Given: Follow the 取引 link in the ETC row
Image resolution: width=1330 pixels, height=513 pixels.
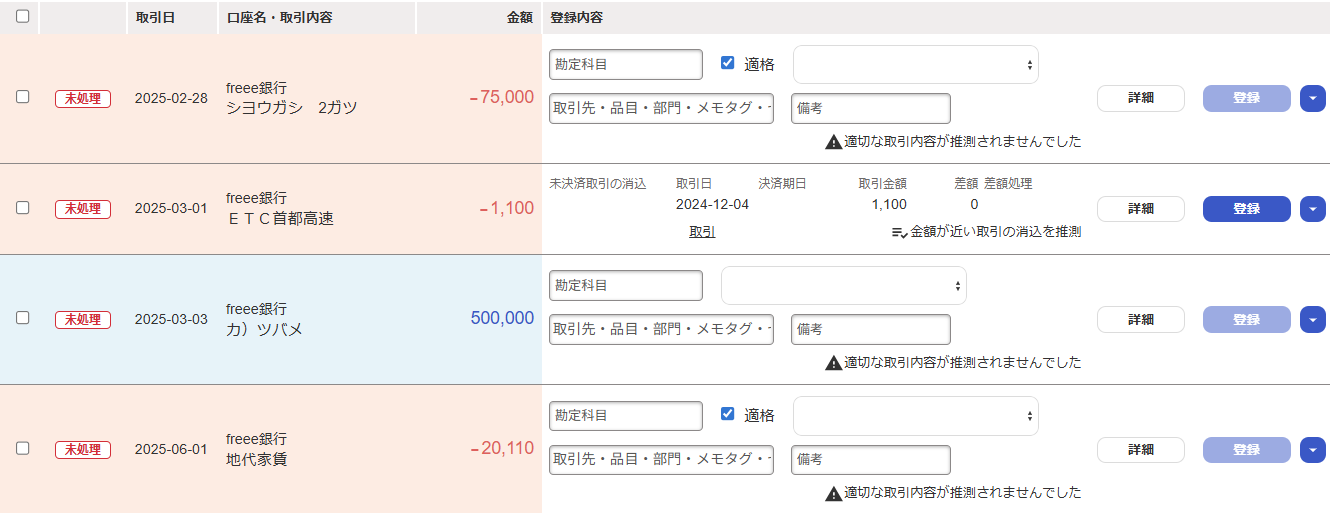Looking at the screenshot, I should pos(701,232).
